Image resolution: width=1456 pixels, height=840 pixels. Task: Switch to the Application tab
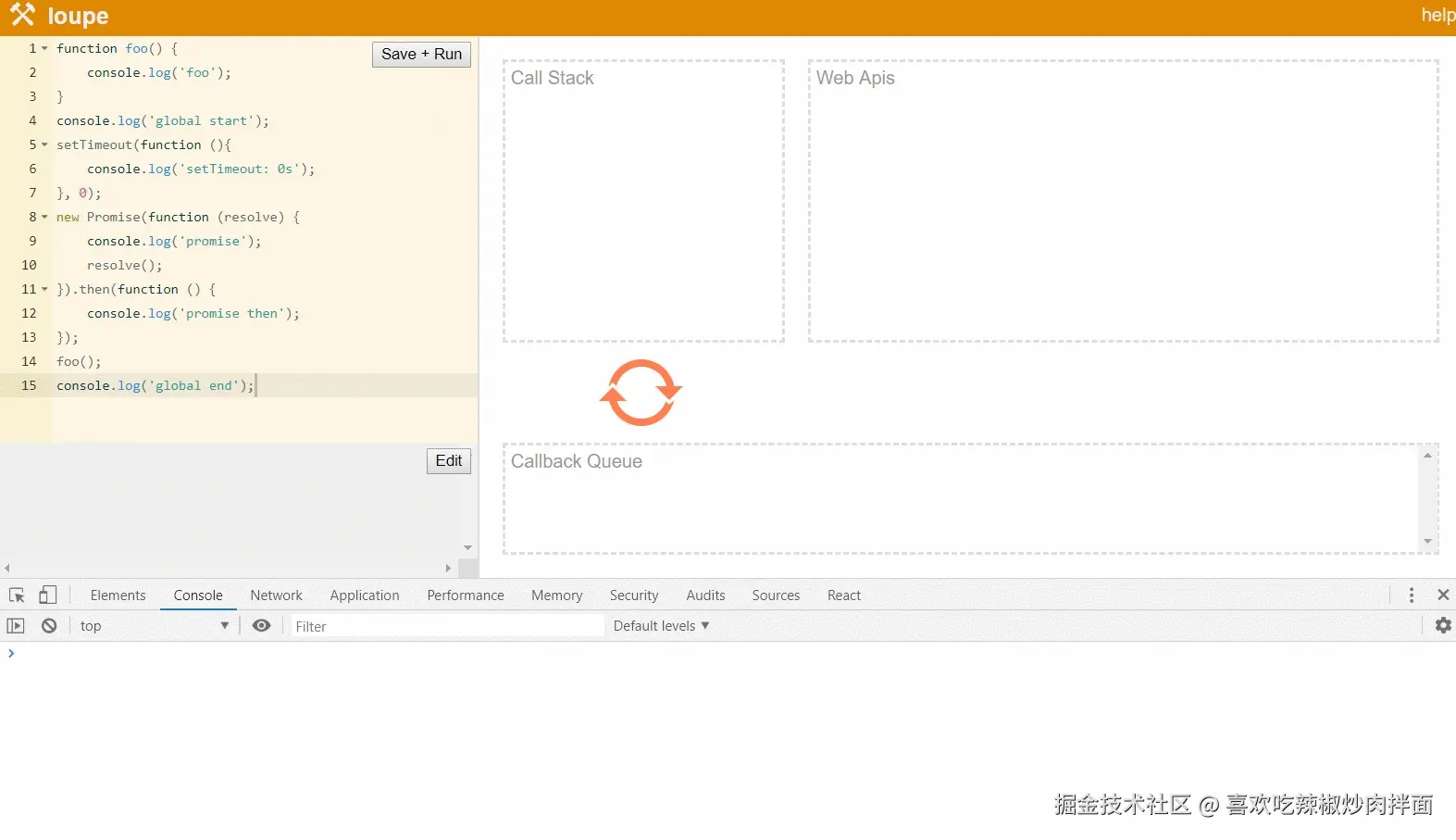[365, 596]
